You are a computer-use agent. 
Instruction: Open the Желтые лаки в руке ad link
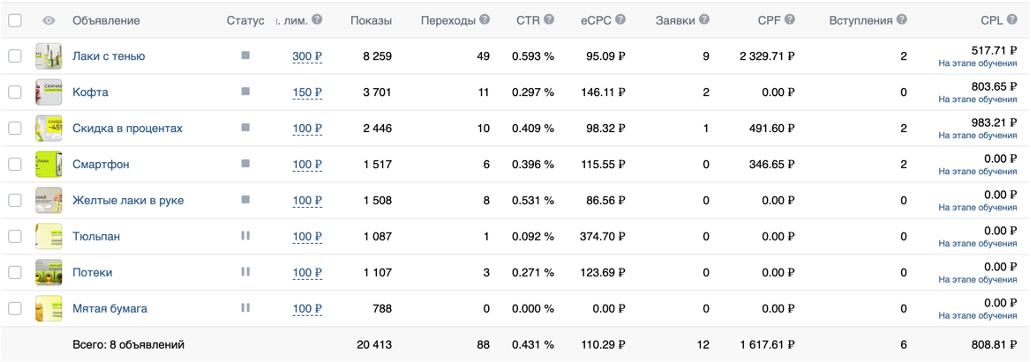point(128,200)
